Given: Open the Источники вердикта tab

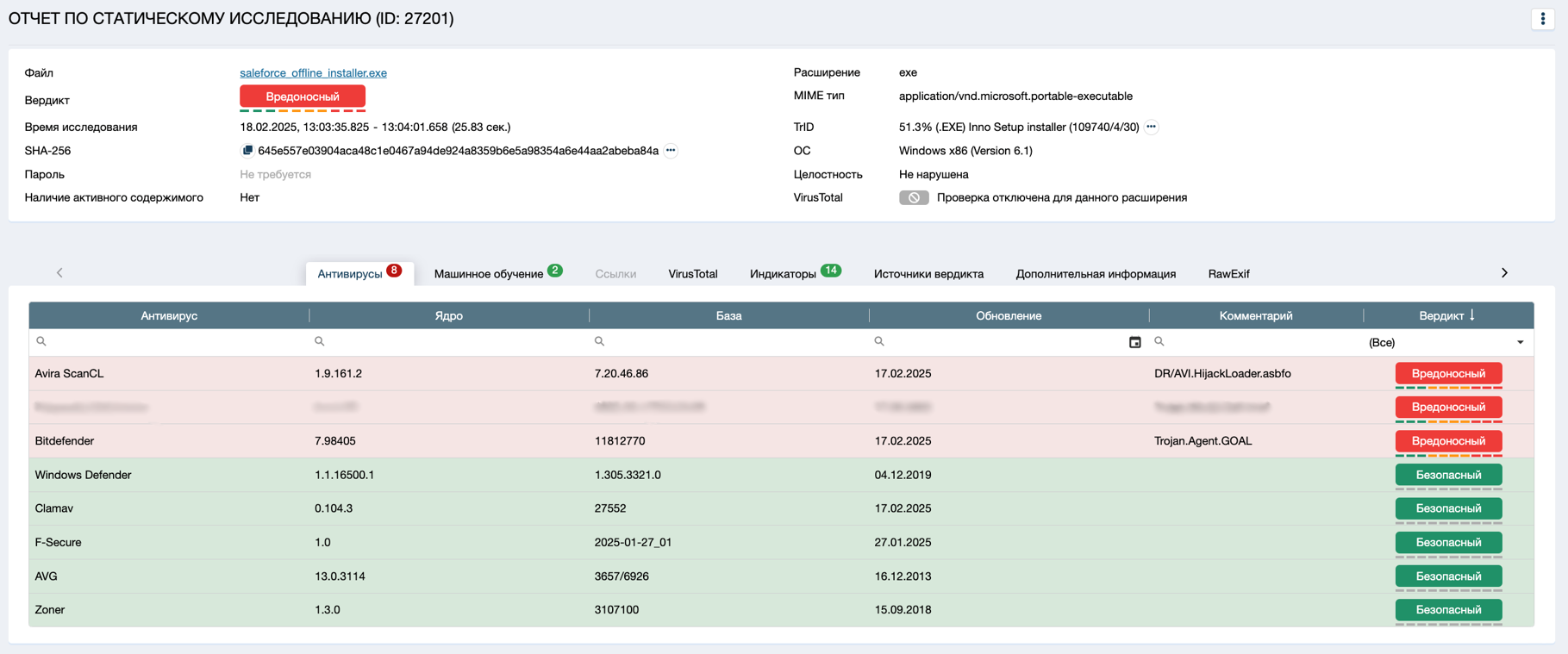Looking at the screenshot, I should 928,274.
